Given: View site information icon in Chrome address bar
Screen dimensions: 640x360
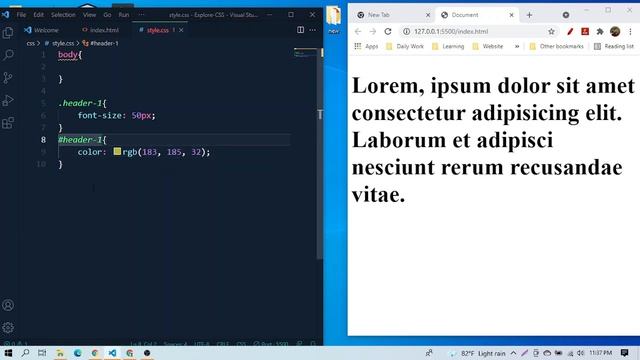Looking at the screenshot, I should [406, 31].
